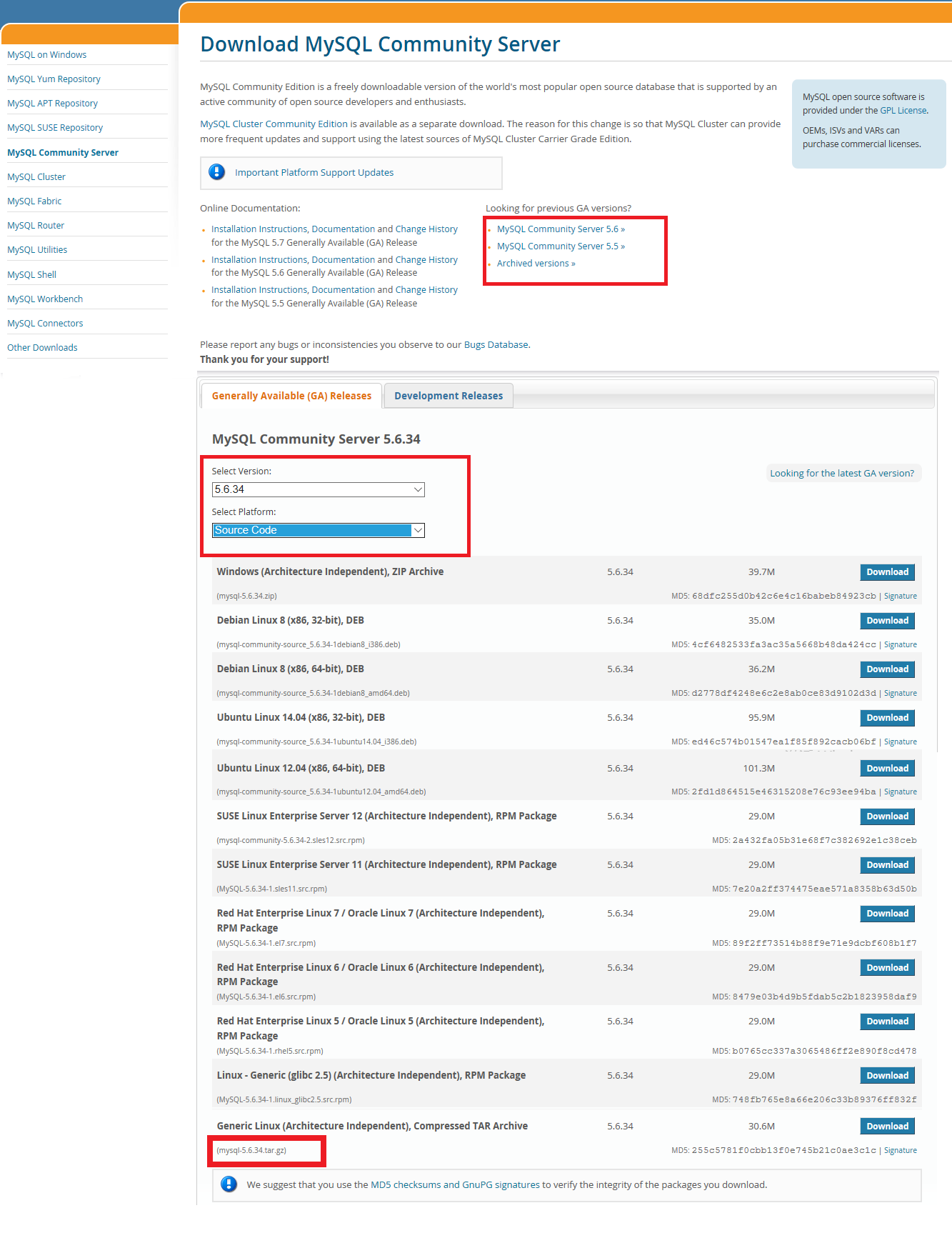The image size is (952, 1243).
Task: Click the 30.6M file size value
Action: pyautogui.click(x=761, y=1127)
